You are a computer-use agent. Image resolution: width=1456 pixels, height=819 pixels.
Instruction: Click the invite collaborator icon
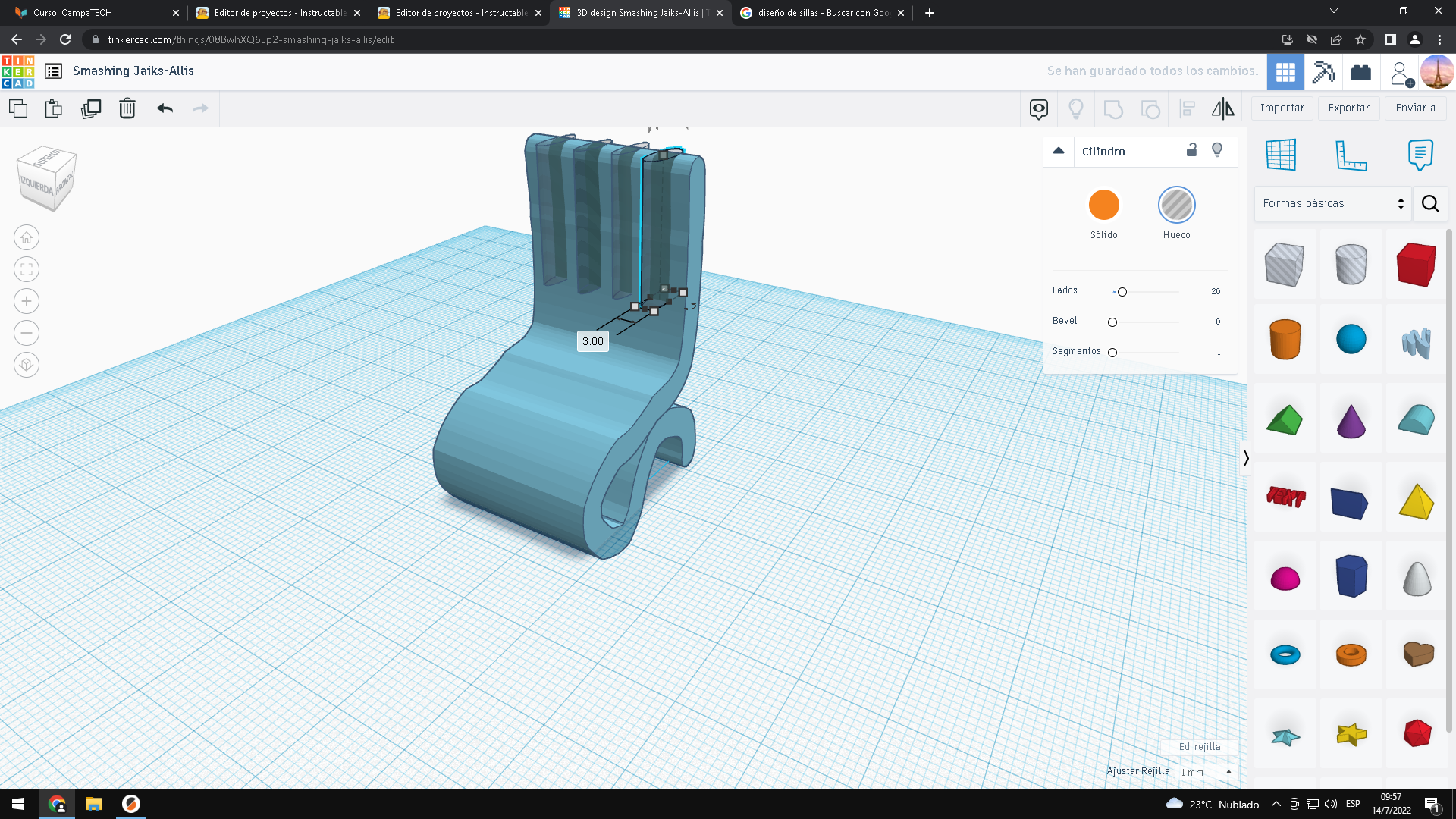pyautogui.click(x=1401, y=74)
